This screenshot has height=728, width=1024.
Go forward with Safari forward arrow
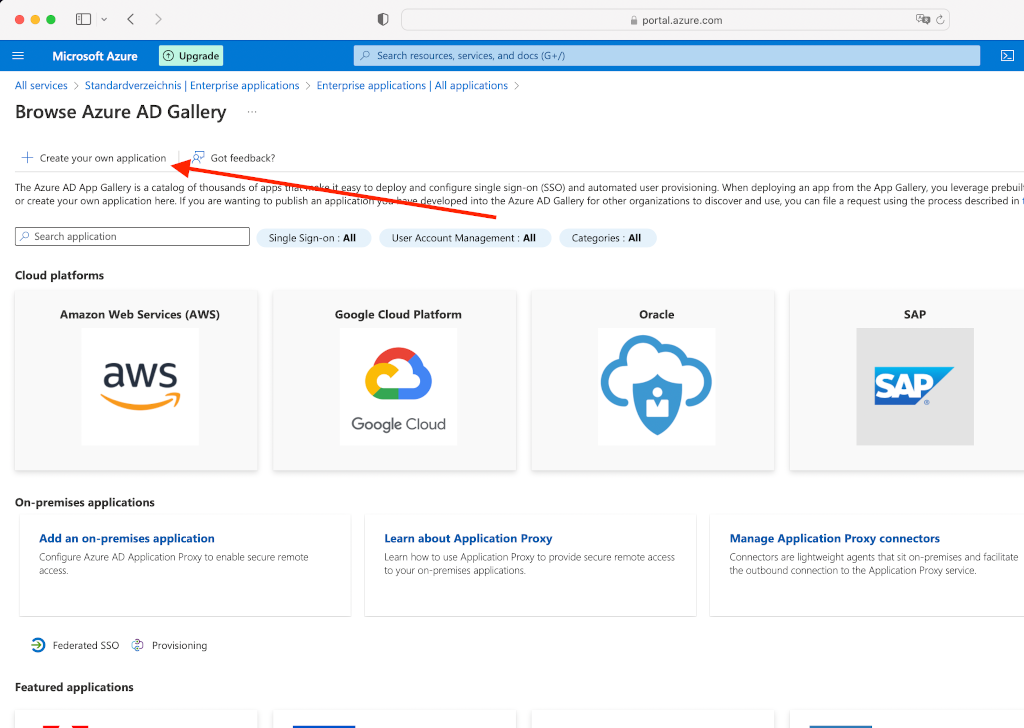[x=158, y=19]
